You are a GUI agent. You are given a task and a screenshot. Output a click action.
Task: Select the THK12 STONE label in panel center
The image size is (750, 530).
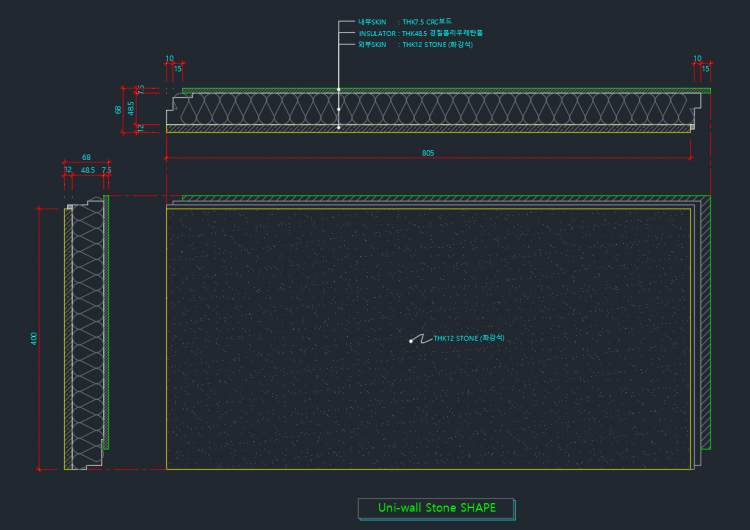468,339
